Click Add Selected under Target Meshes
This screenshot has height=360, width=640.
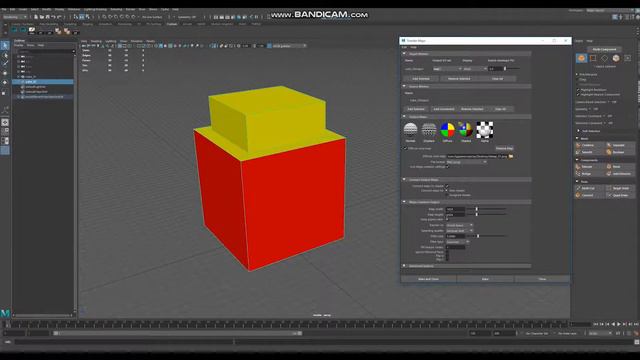click(x=421, y=79)
